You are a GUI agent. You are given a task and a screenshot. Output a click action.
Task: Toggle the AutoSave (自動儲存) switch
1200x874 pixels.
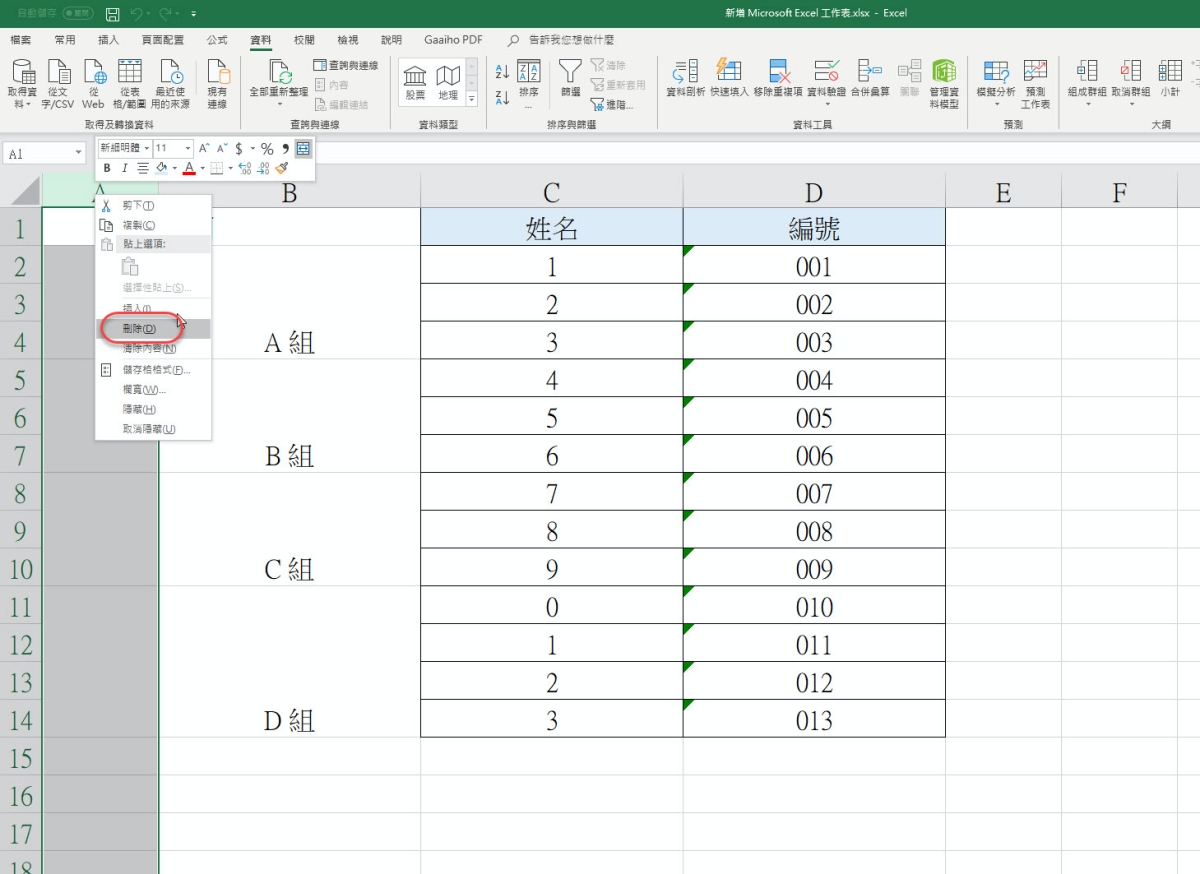click(x=77, y=14)
